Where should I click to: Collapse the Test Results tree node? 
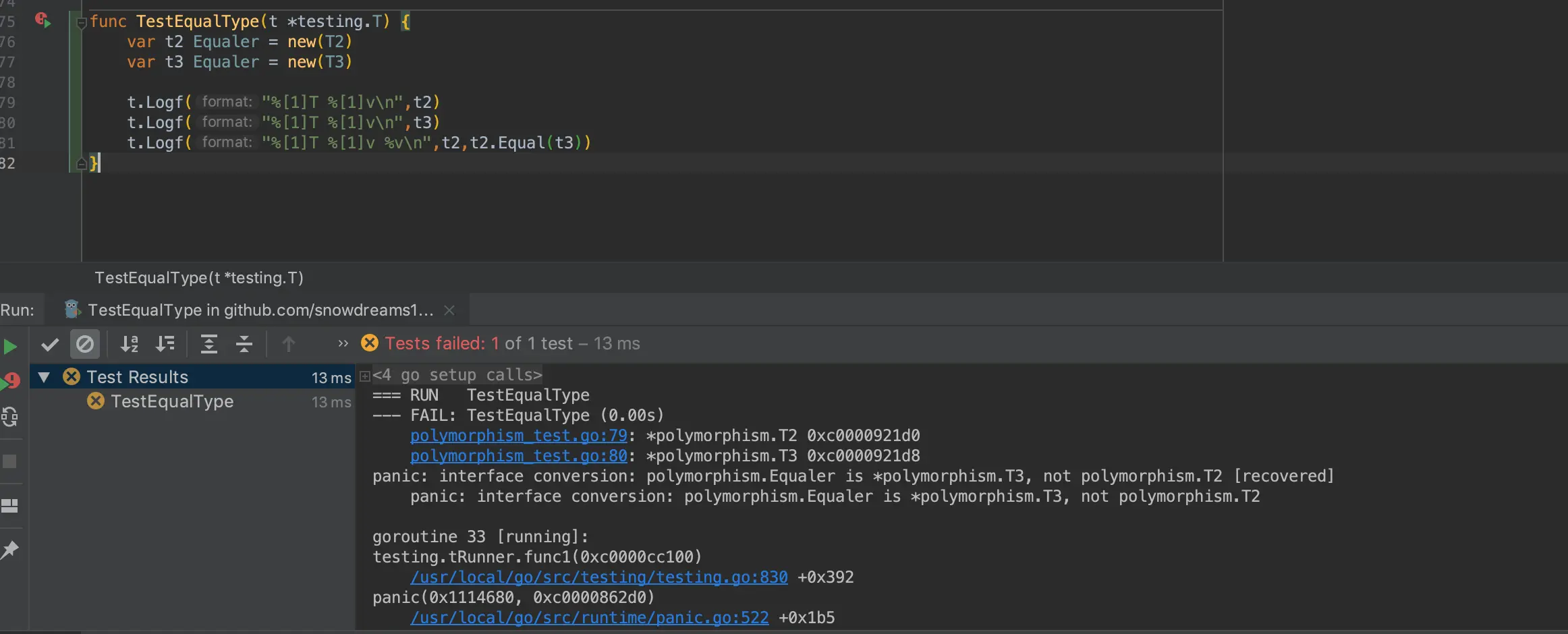pos(44,376)
